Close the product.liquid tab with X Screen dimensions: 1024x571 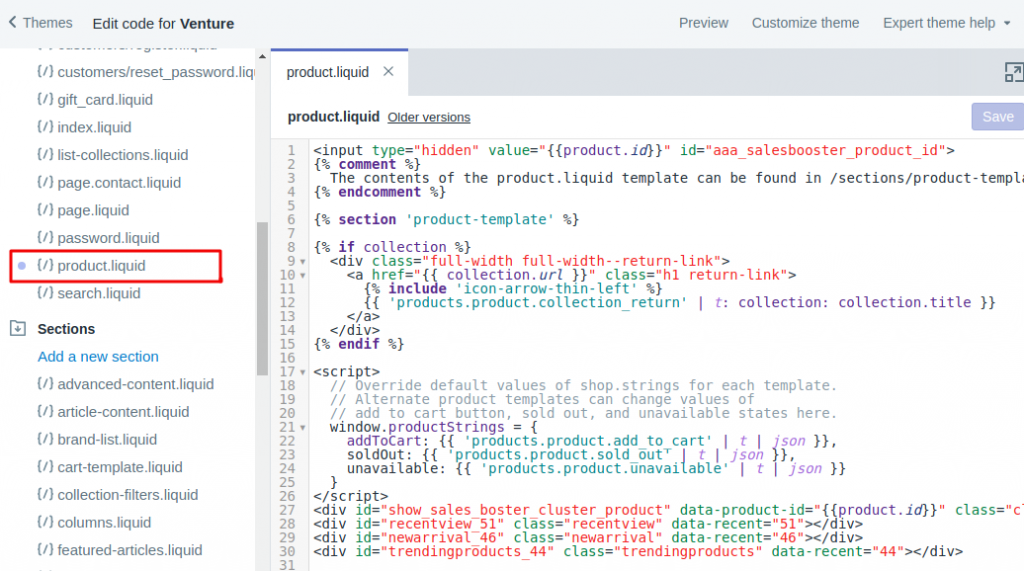pos(388,72)
